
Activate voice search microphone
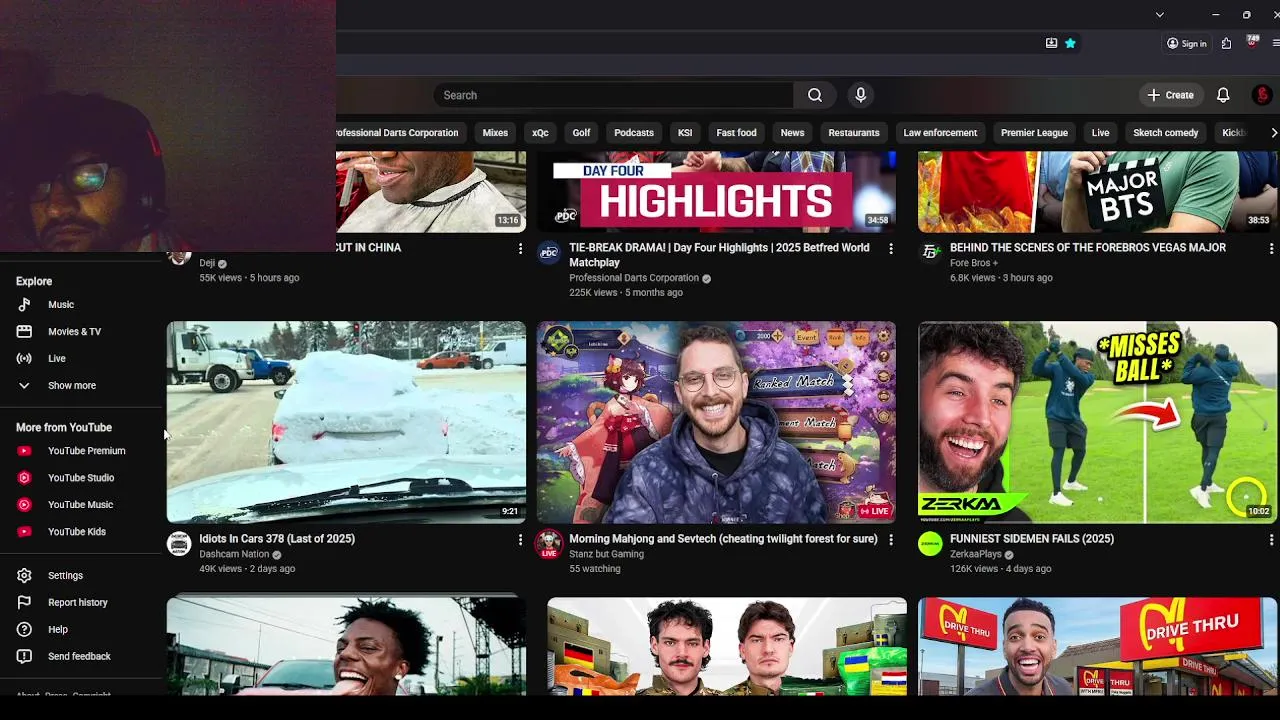[x=860, y=95]
